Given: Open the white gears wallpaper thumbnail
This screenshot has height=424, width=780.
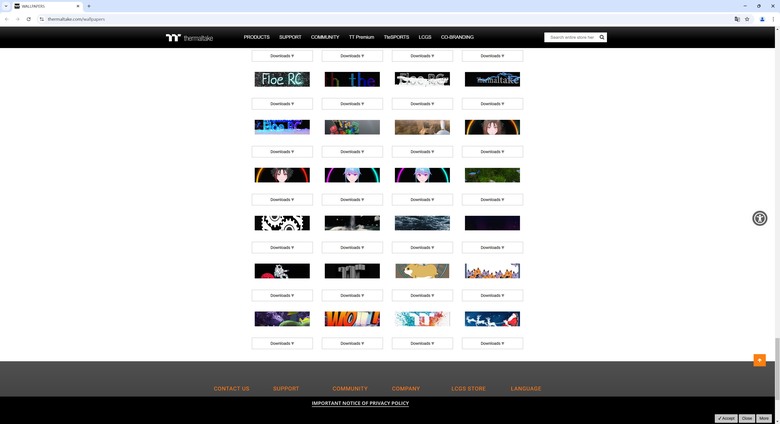Looking at the screenshot, I should point(282,223).
